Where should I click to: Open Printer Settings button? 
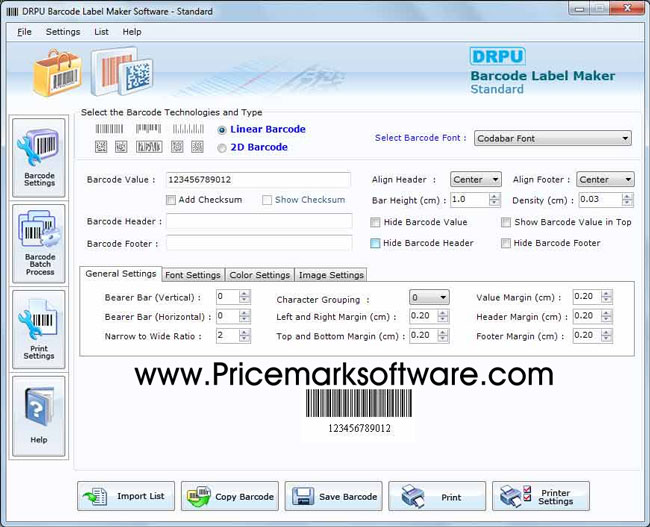[x=541, y=496]
